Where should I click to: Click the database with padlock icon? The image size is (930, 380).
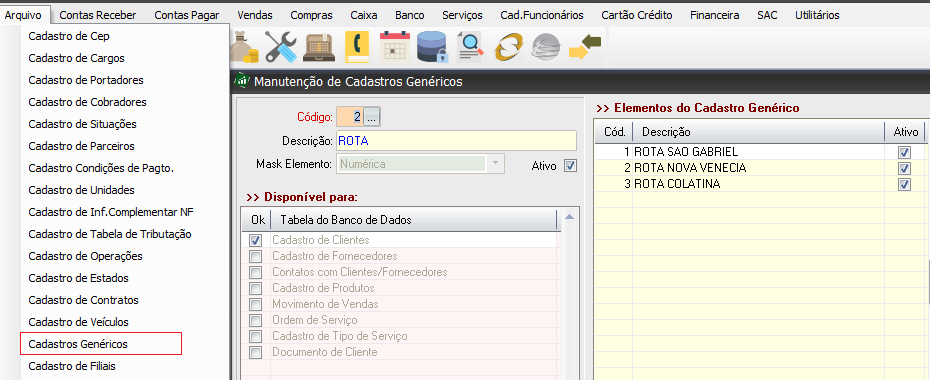click(432, 47)
